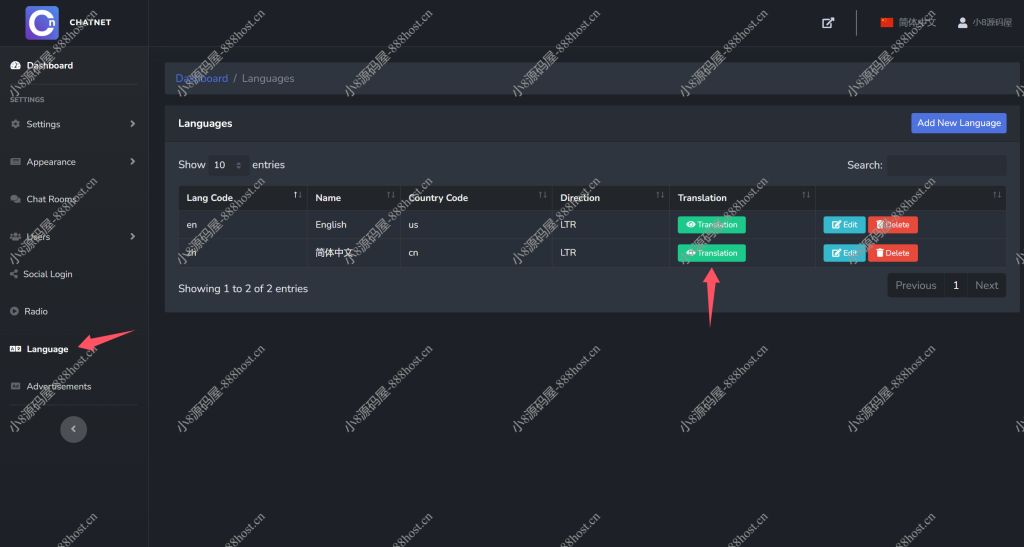Image resolution: width=1024 pixels, height=547 pixels.
Task: Edit the 简体中文 language row
Action: 844,253
